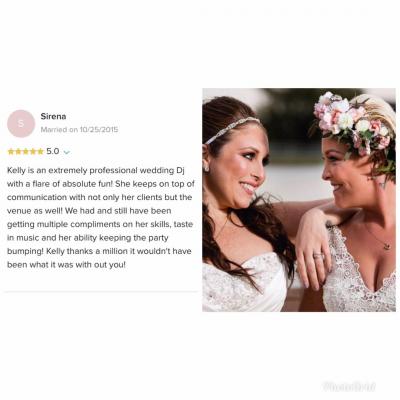
Task: Open the wedding photo of two brides
Action: [x=299, y=200]
